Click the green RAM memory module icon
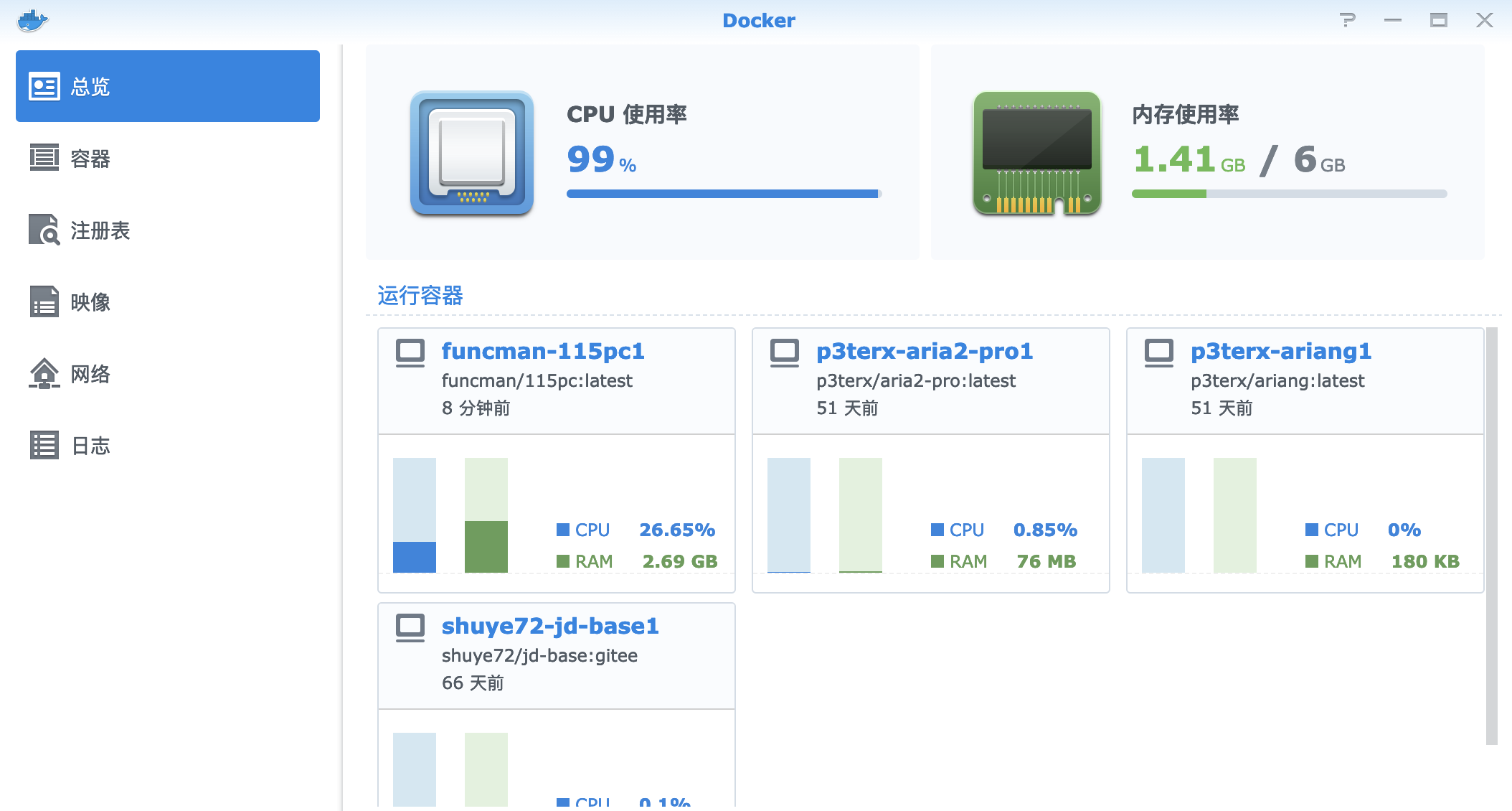Viewport: 1512px width, 811px height. pyautogui.click(x=1037, y=153)
